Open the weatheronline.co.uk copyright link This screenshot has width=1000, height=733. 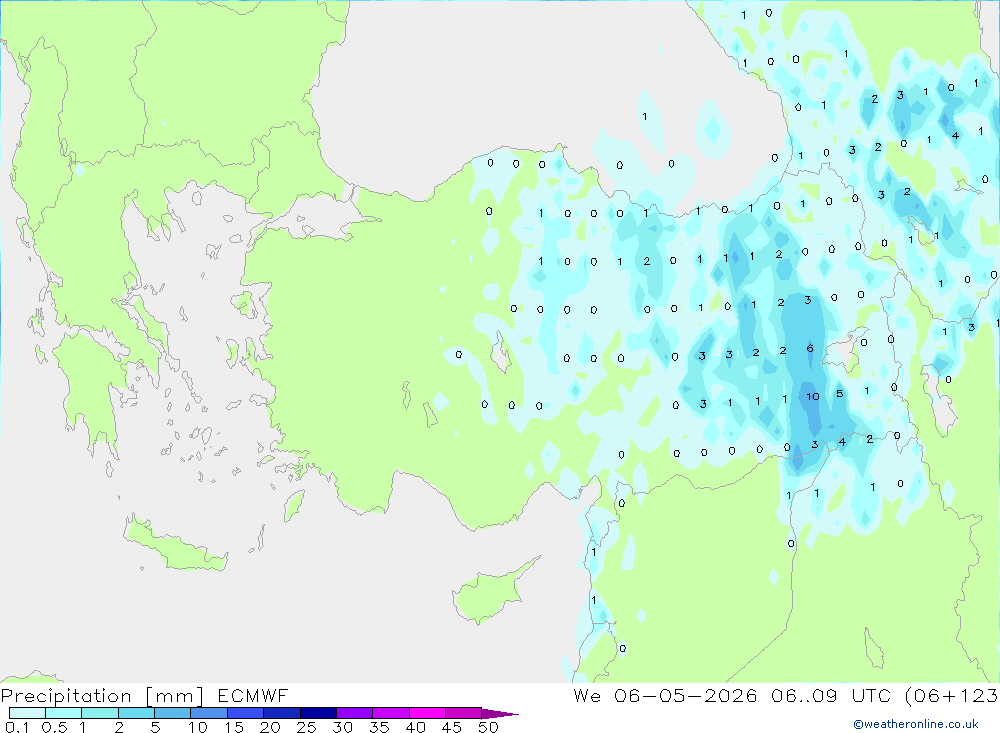pyautogui.click(x=916, y=724)
